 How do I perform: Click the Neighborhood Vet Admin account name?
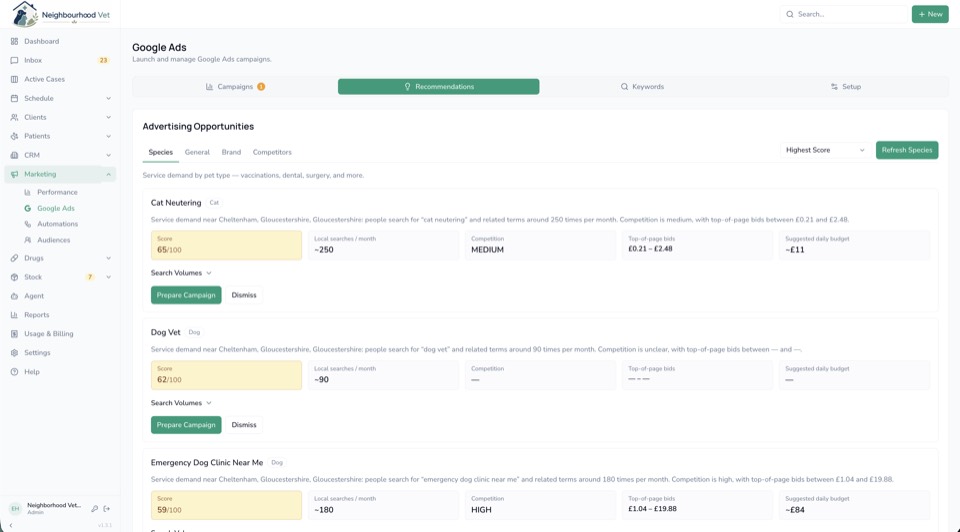[54, 508]
